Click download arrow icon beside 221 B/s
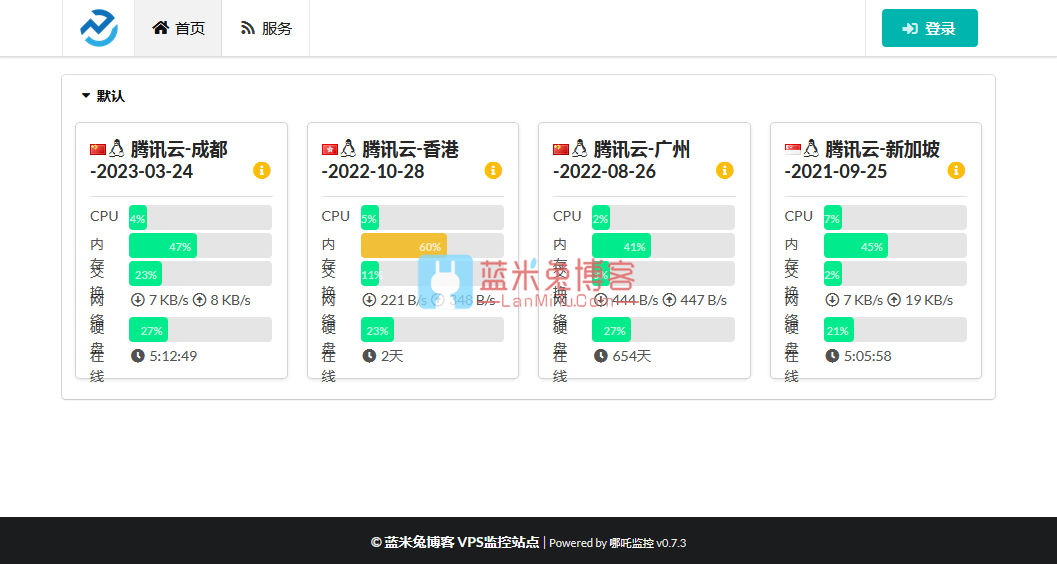This screenshot has height=564, width=1057. (369, 300)
